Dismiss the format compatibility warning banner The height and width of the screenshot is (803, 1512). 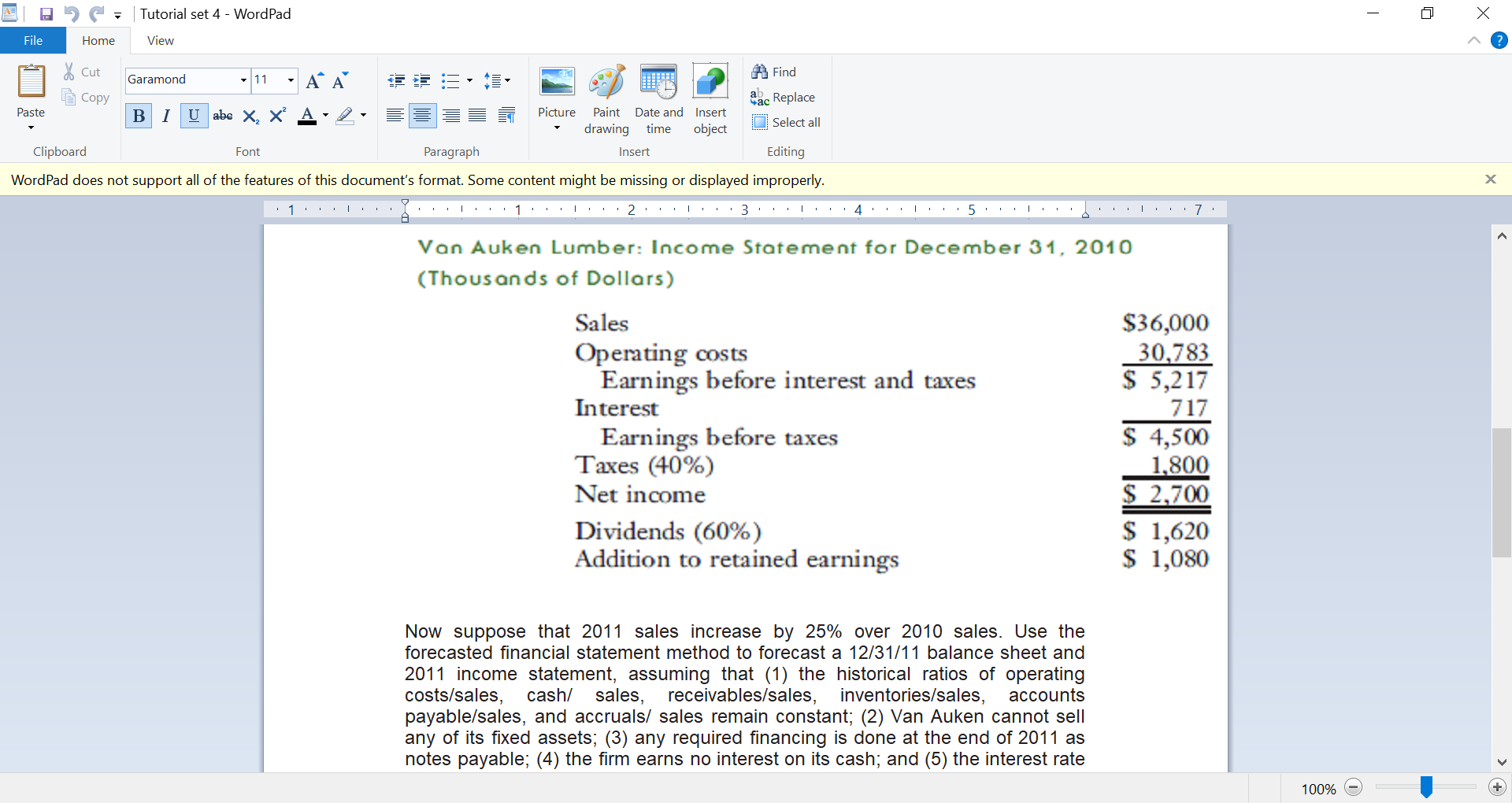tap(1491, 179)
